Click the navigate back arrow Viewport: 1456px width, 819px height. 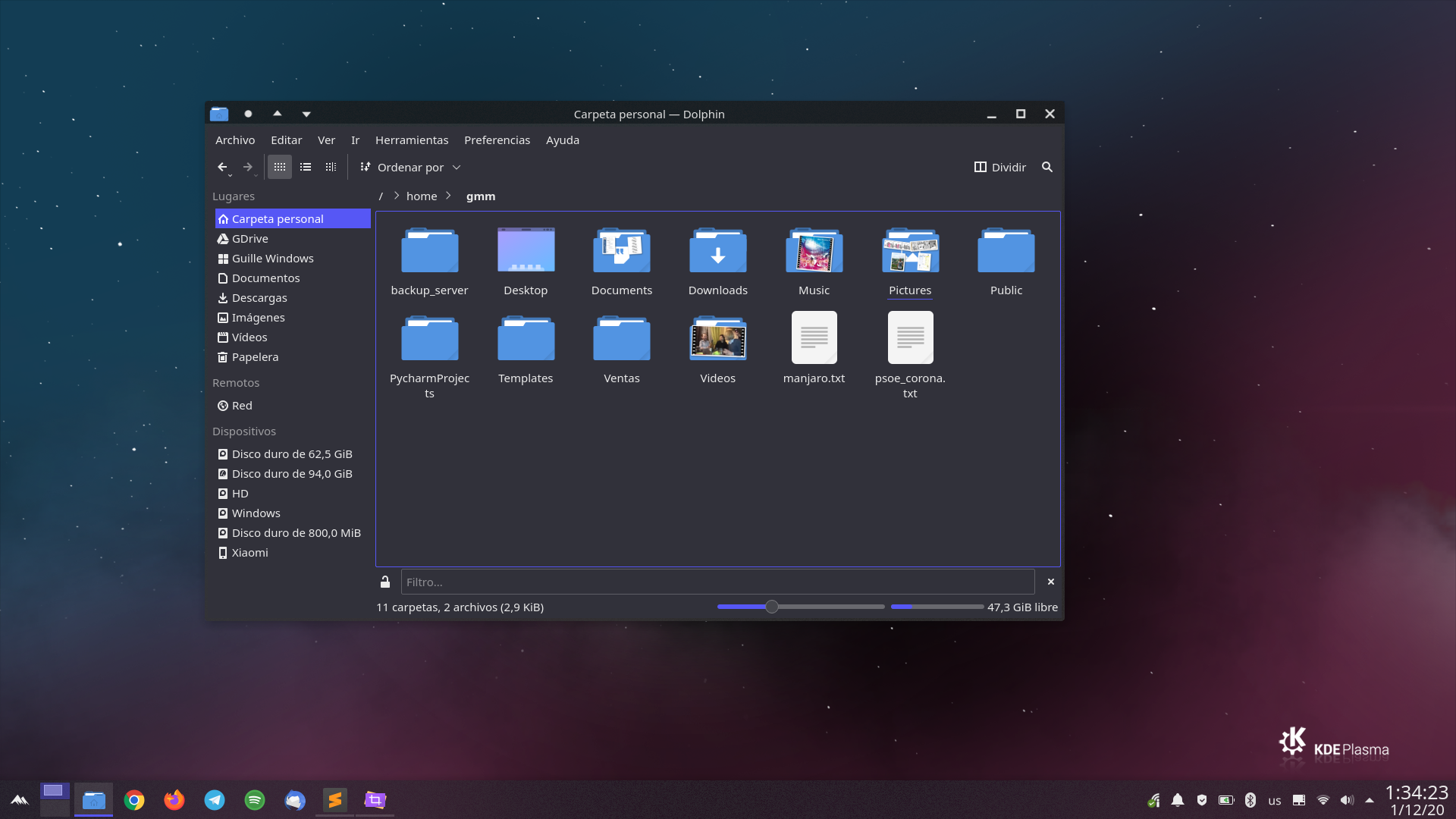coord(222,167)
